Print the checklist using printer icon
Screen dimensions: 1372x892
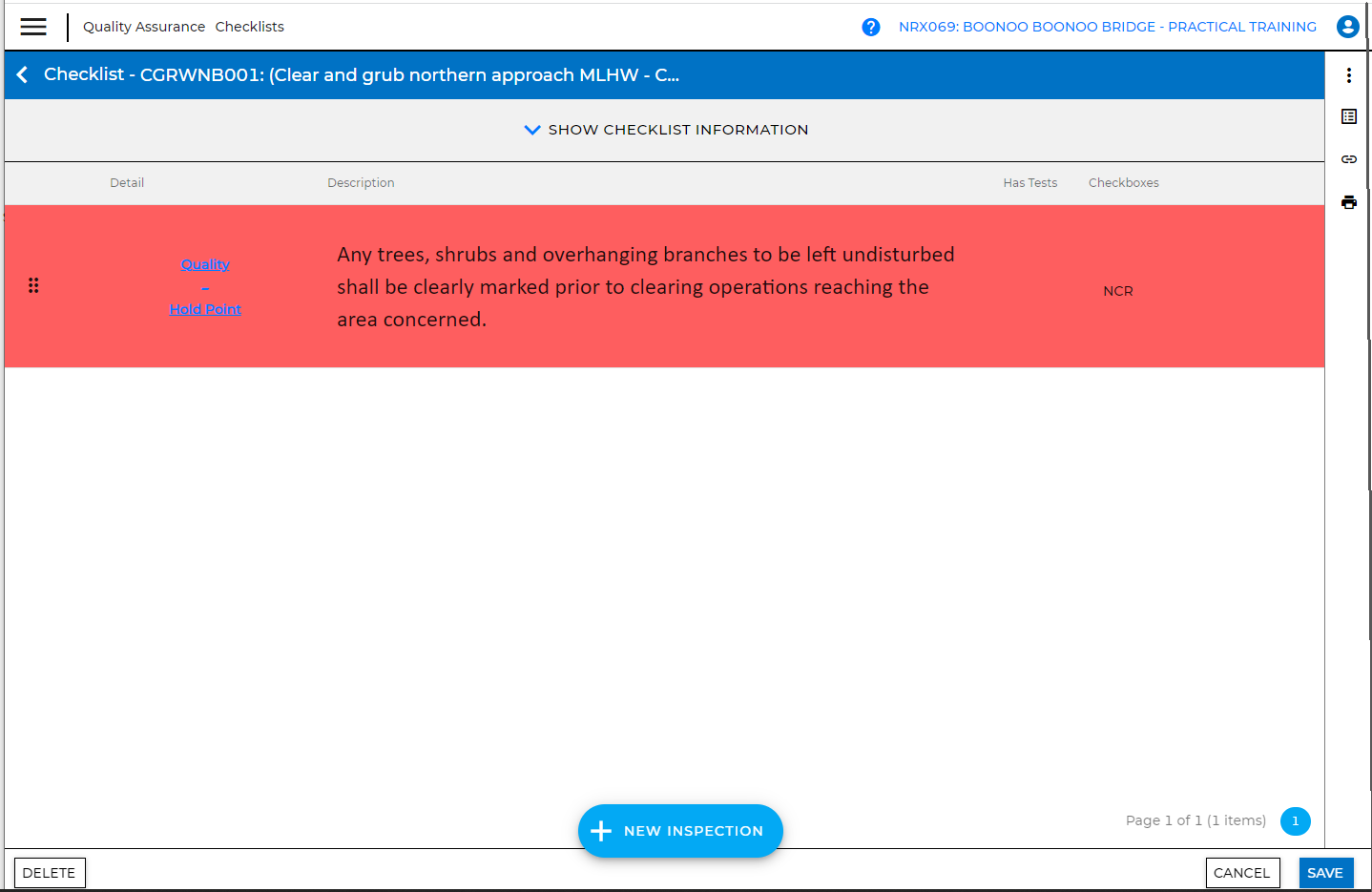click(1348, 202)
